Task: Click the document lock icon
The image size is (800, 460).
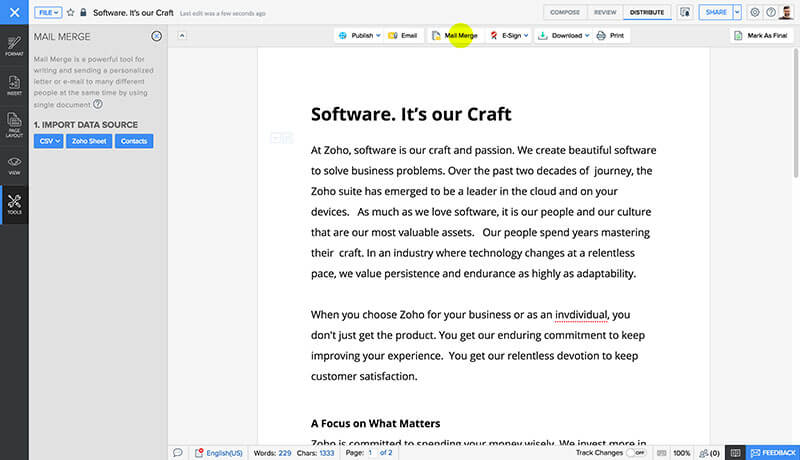Action: (83, 12)
